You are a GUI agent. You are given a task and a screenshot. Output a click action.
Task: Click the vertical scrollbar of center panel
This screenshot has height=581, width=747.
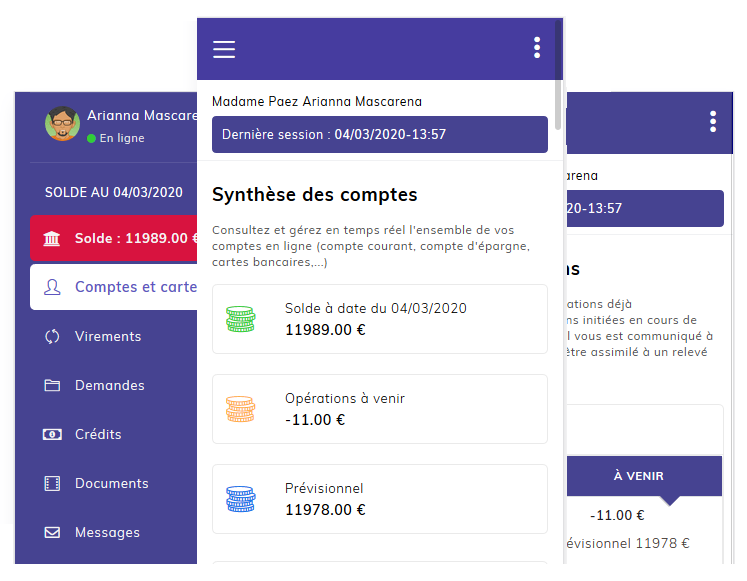pyautogui.click(x=558, y=60)
